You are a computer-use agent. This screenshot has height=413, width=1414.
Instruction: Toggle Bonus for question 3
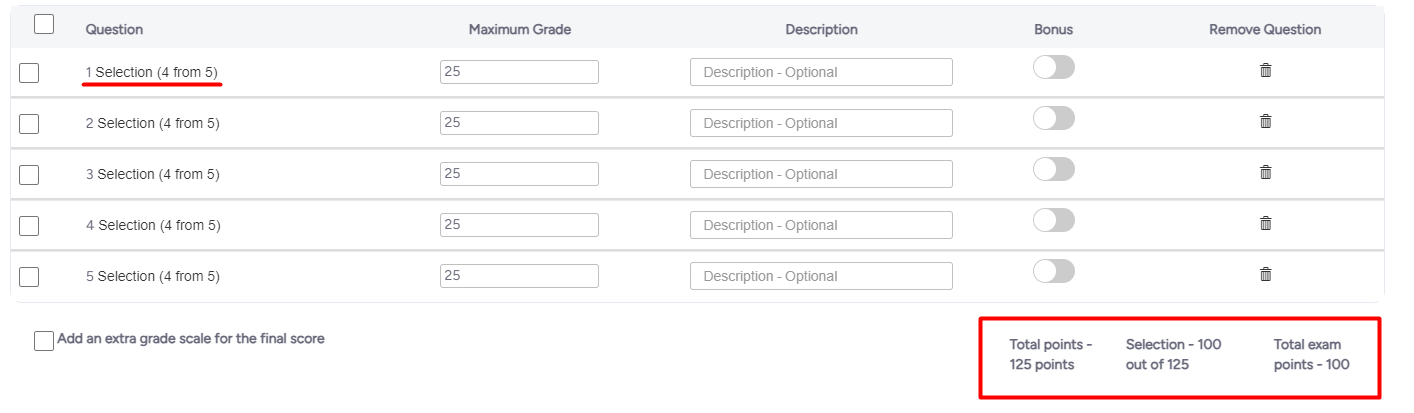point(1054,169)
